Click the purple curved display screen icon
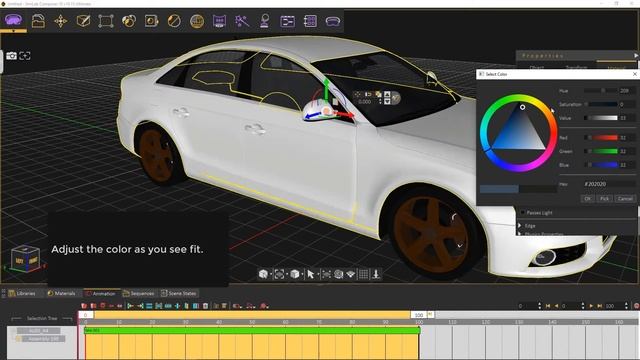 [219, 21]
